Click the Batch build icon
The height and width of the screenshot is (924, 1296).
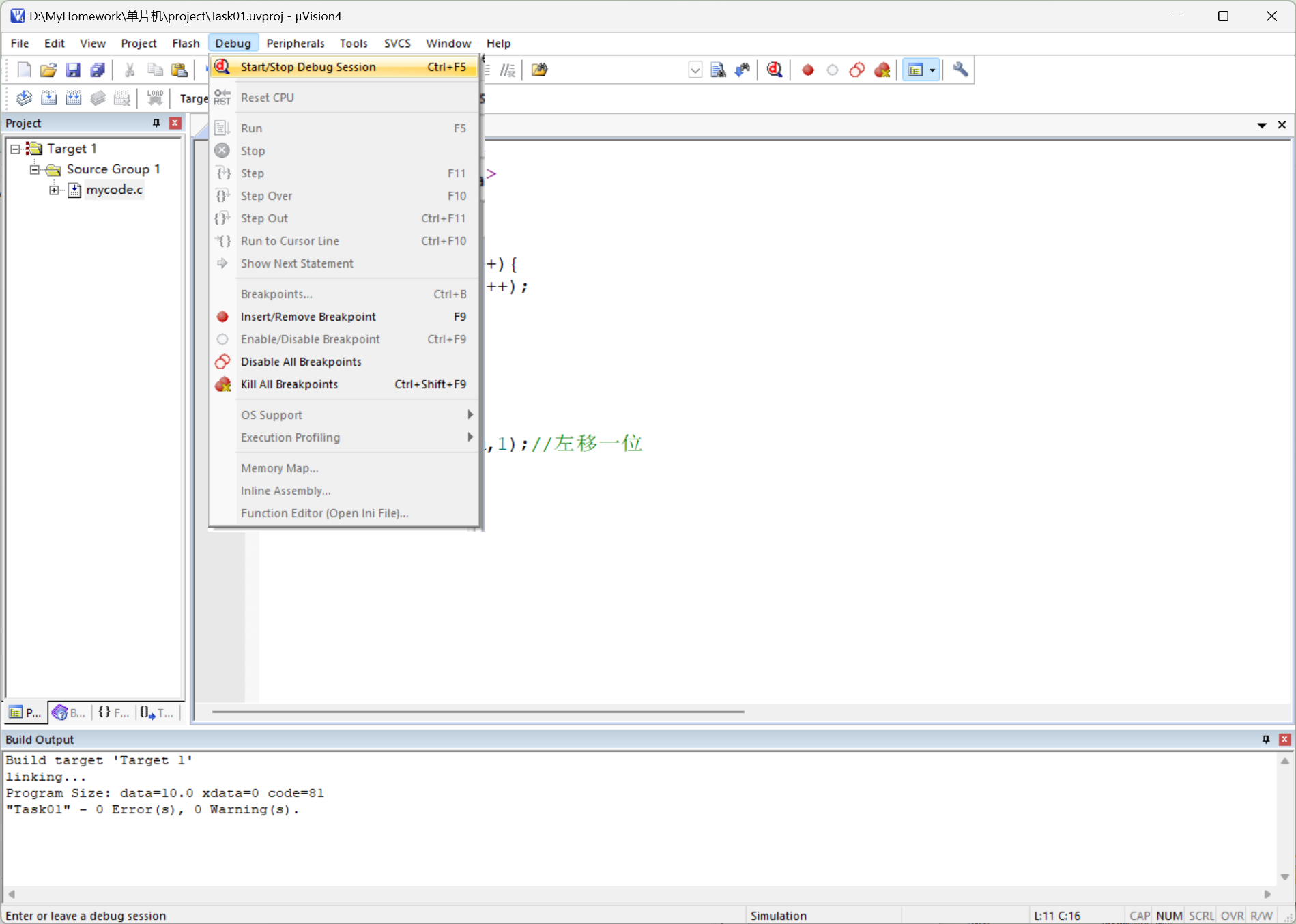(x=98, y=98)
